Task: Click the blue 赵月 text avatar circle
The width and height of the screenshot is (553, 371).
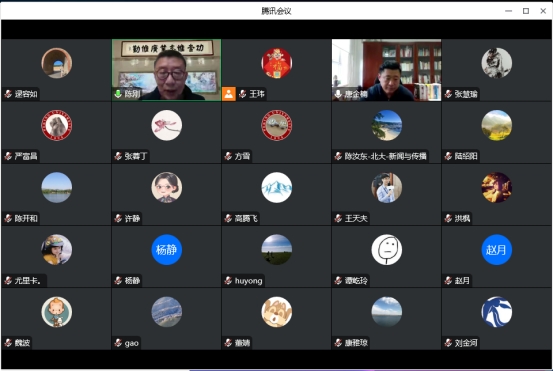Action: [497, 250]
